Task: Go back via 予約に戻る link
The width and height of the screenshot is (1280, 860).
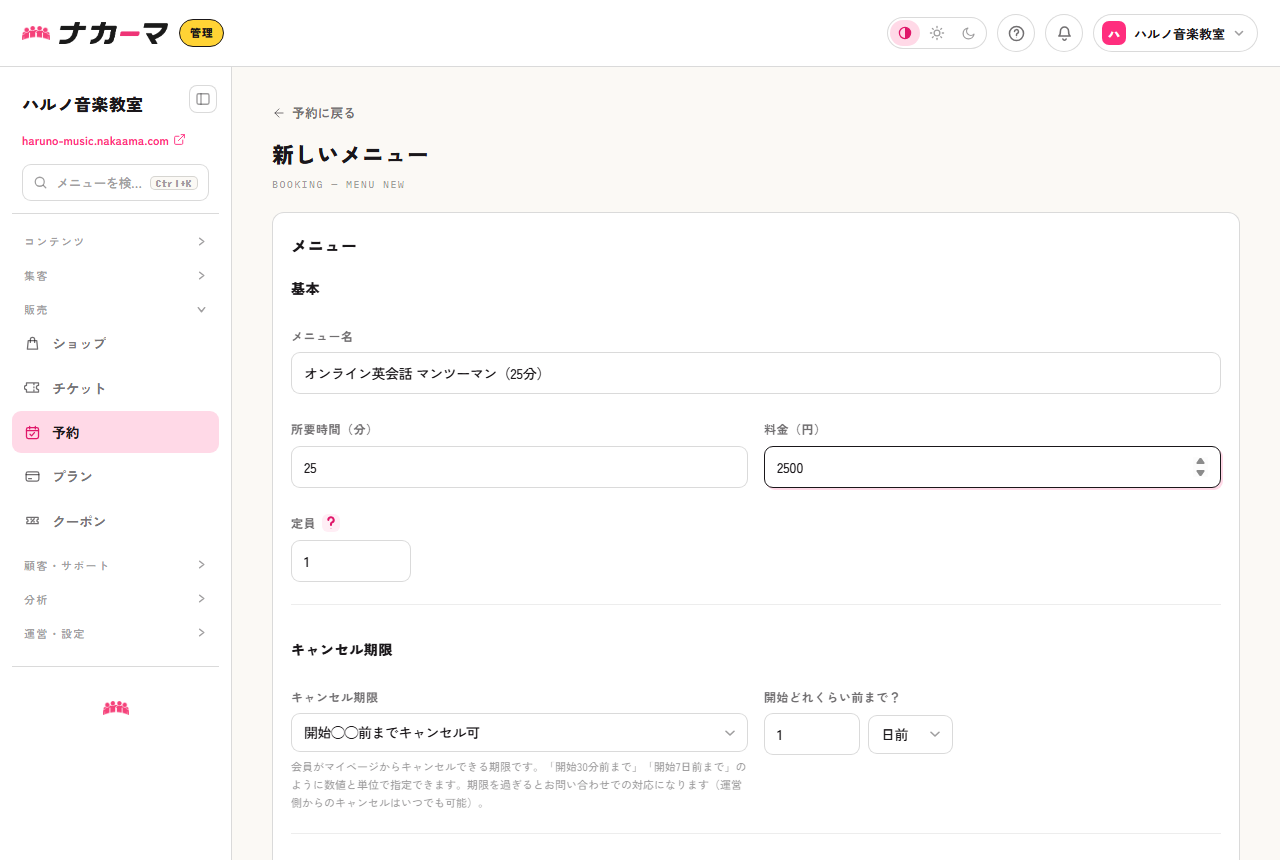Action: point(314,113)
